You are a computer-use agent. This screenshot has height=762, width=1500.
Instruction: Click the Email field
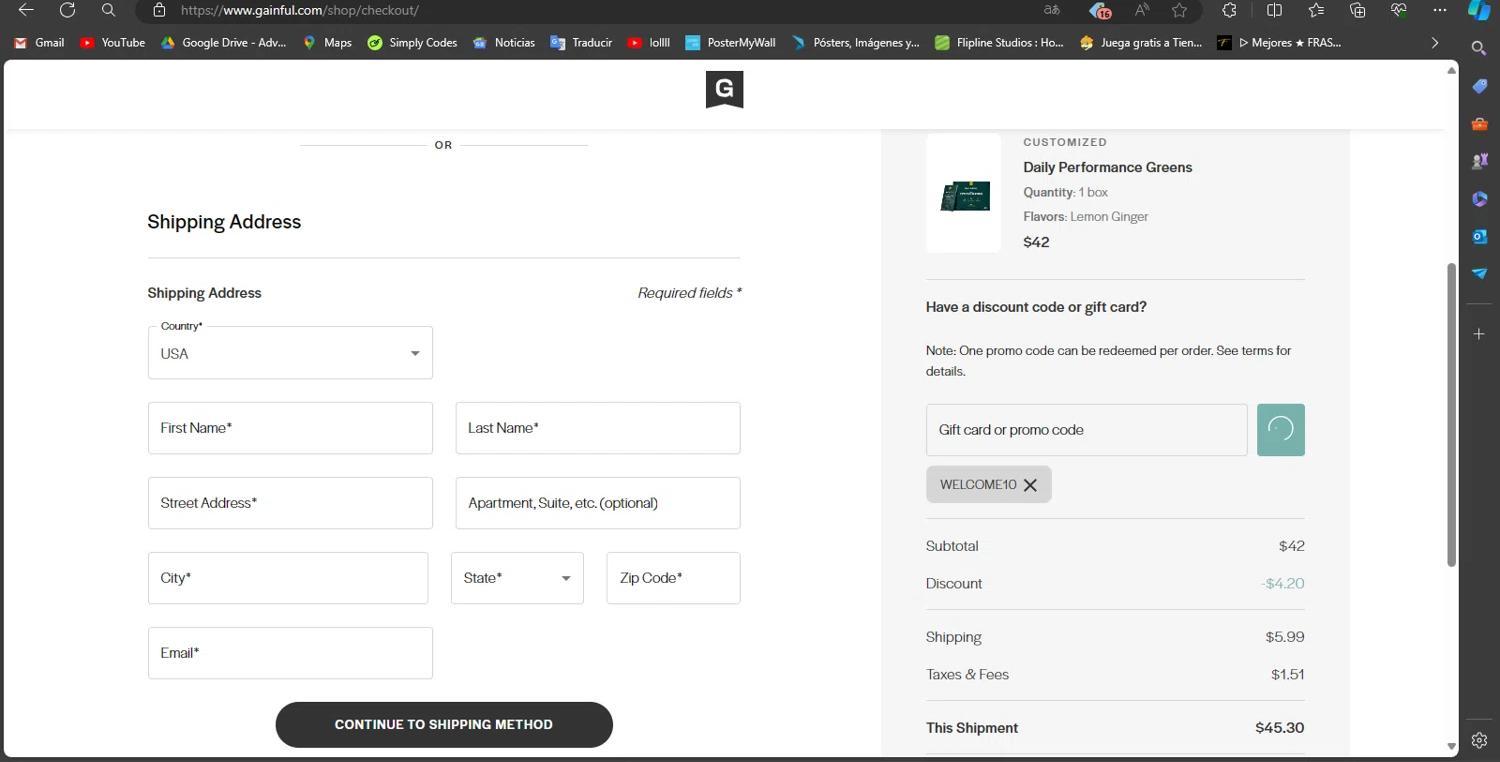click(290, 653)
